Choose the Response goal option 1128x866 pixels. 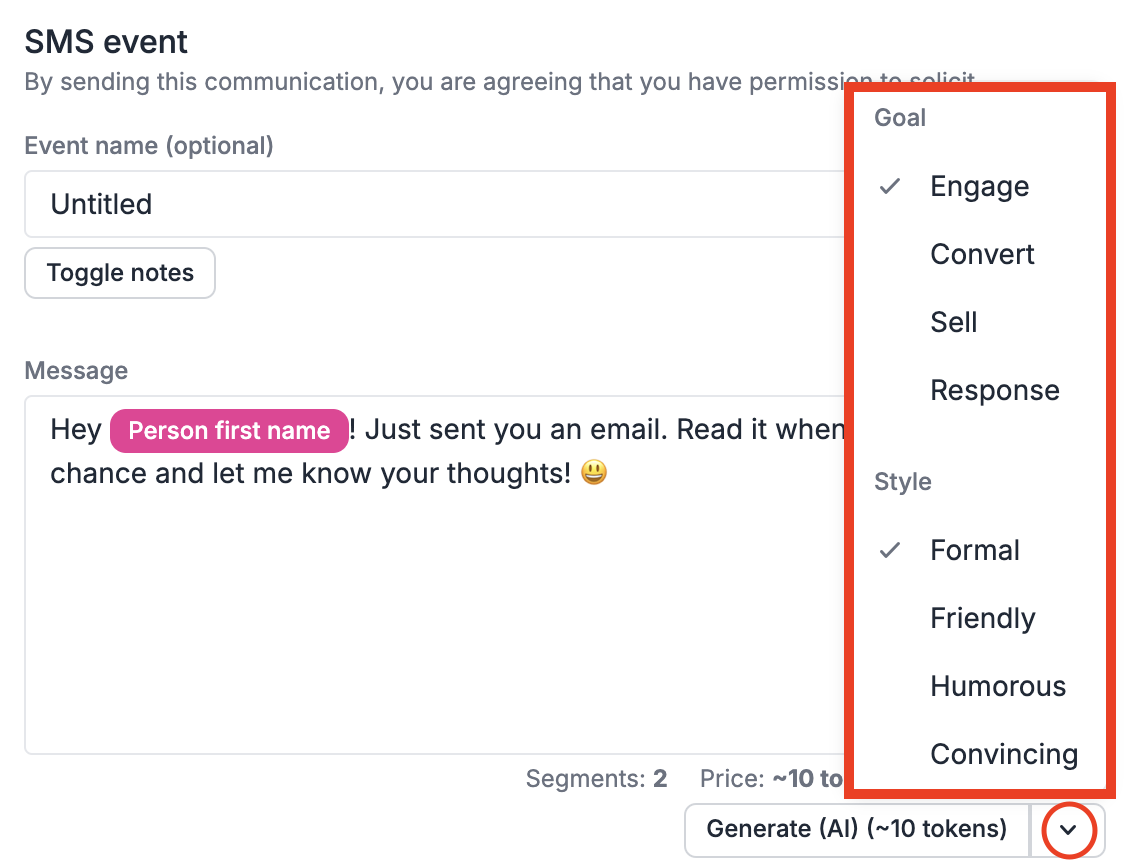pos(995,390)
